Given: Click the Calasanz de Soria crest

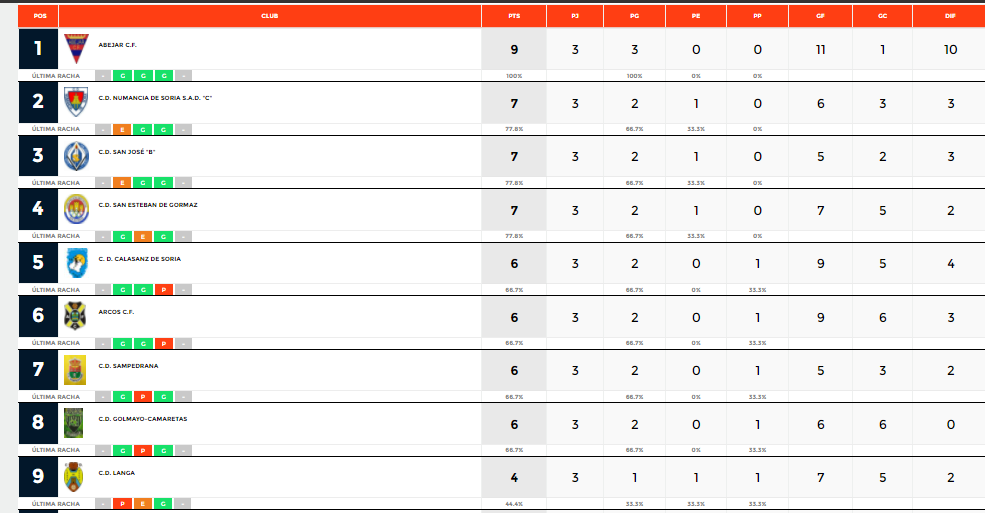Looking at the screenshot, I should pos(77,262).
